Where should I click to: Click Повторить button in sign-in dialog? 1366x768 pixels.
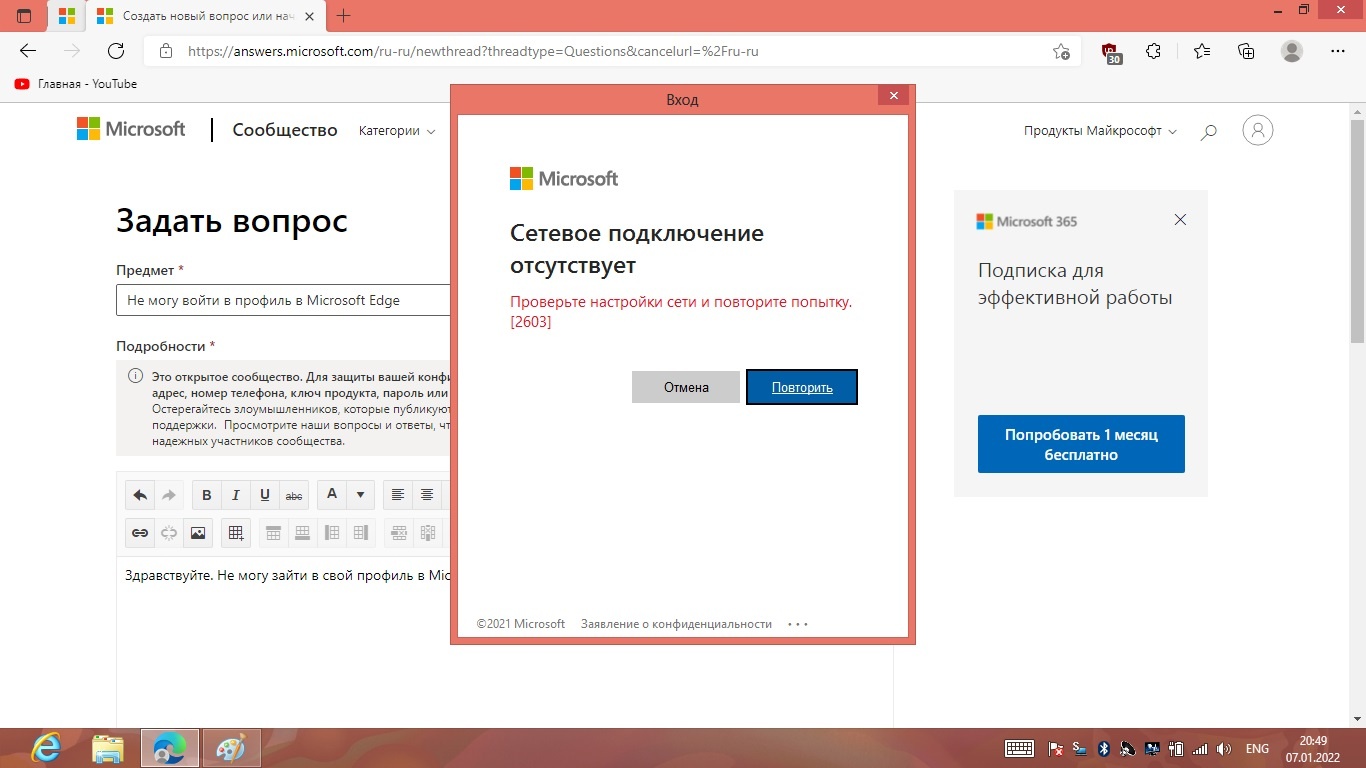click(x=802, y=387)
